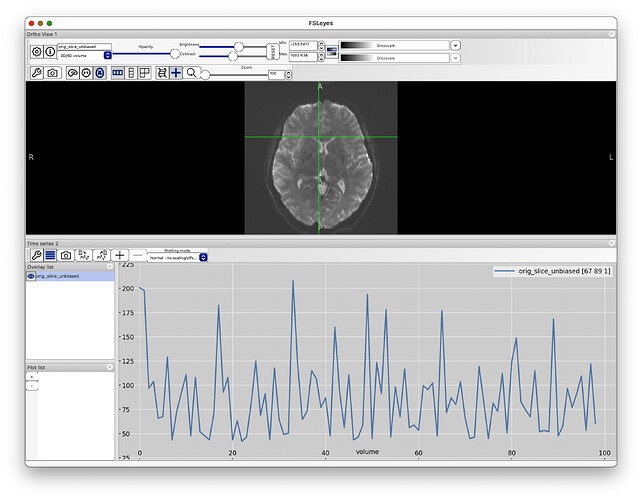Toggle coronal canvas visibility
Viewport: 642px width, 500px height.
(86, 73)
